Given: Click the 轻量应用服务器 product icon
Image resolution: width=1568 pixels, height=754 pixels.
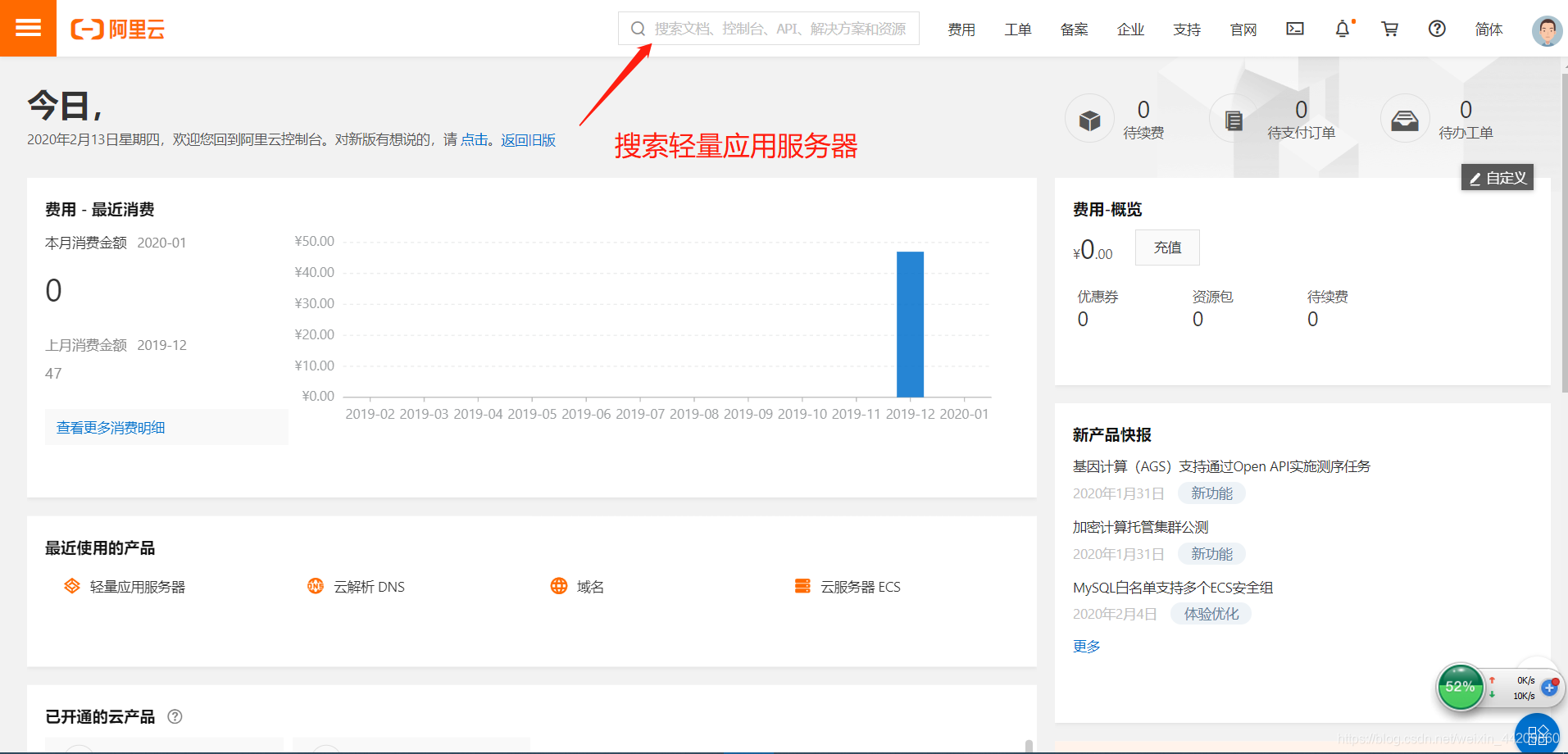Looking at the screenshot, I should click(72, 586).
